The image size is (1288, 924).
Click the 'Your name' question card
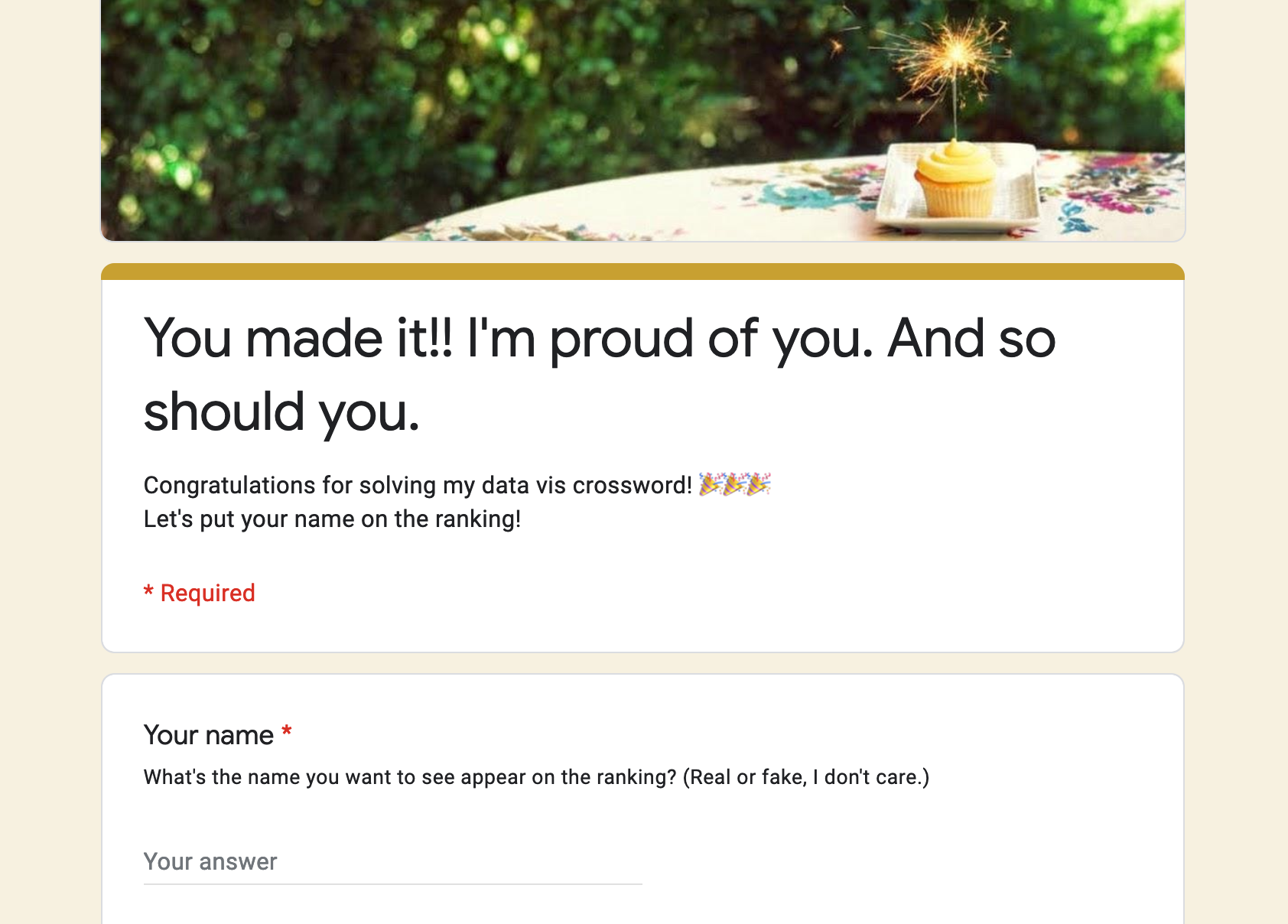[x=643, y=799]
